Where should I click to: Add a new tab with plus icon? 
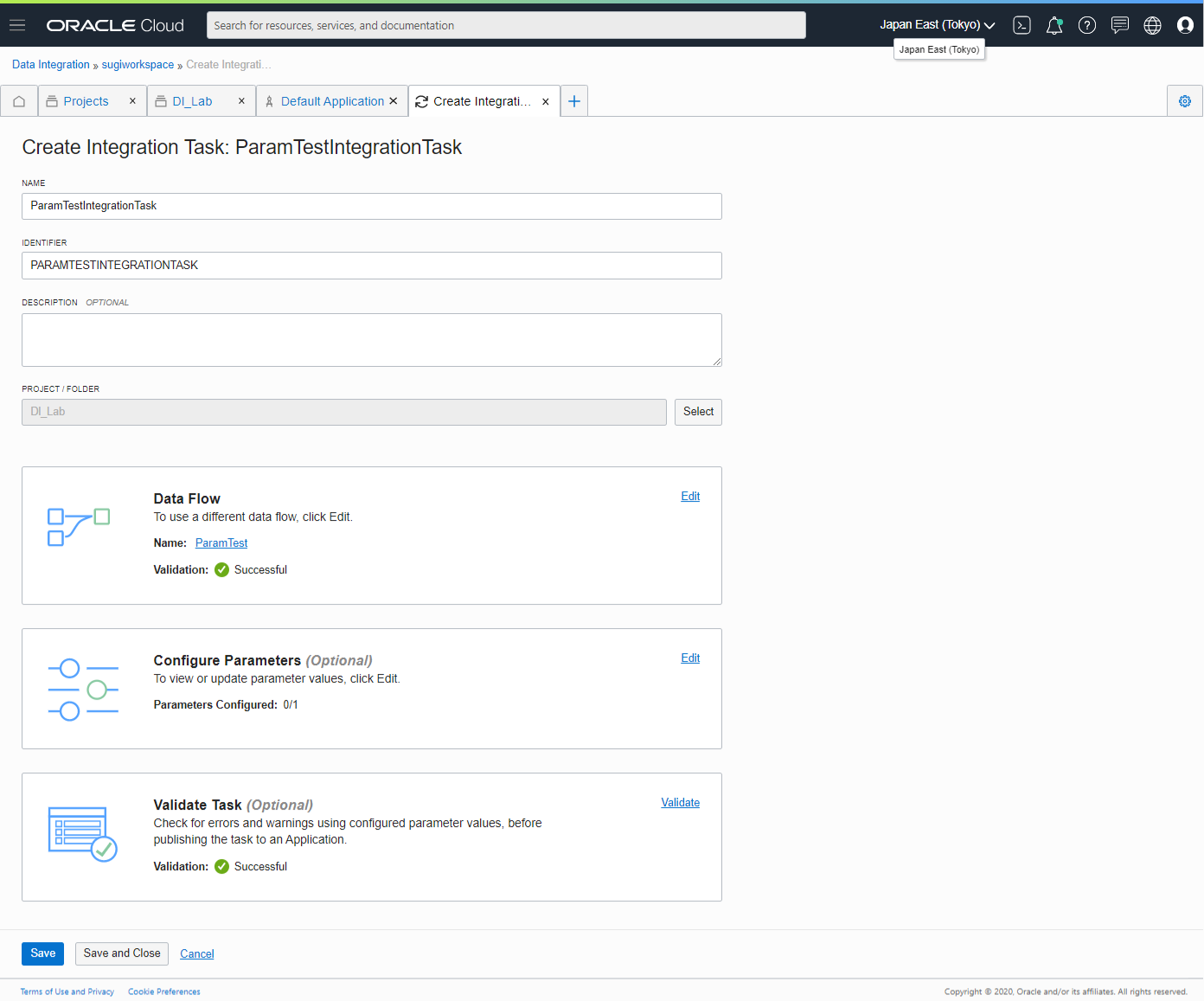573,101
